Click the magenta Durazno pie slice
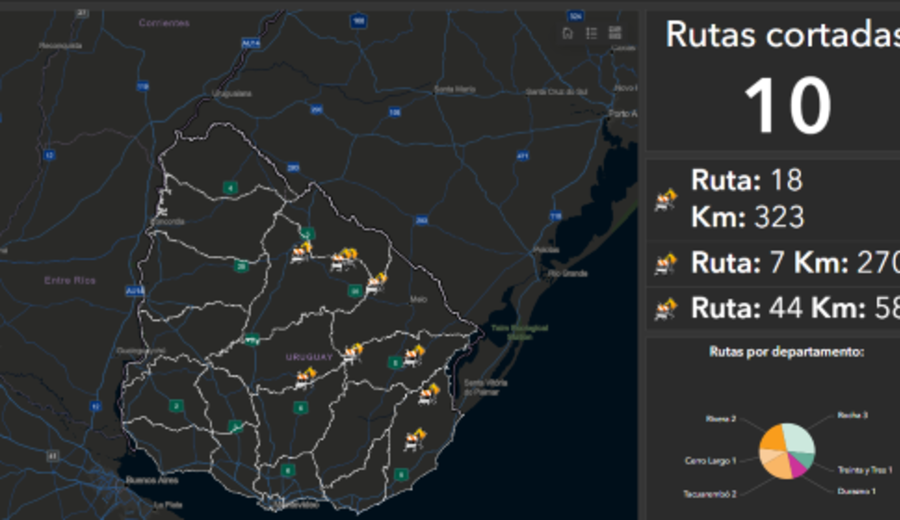The width and height of the screenshot is (900, 520). (x=797, y=465)
